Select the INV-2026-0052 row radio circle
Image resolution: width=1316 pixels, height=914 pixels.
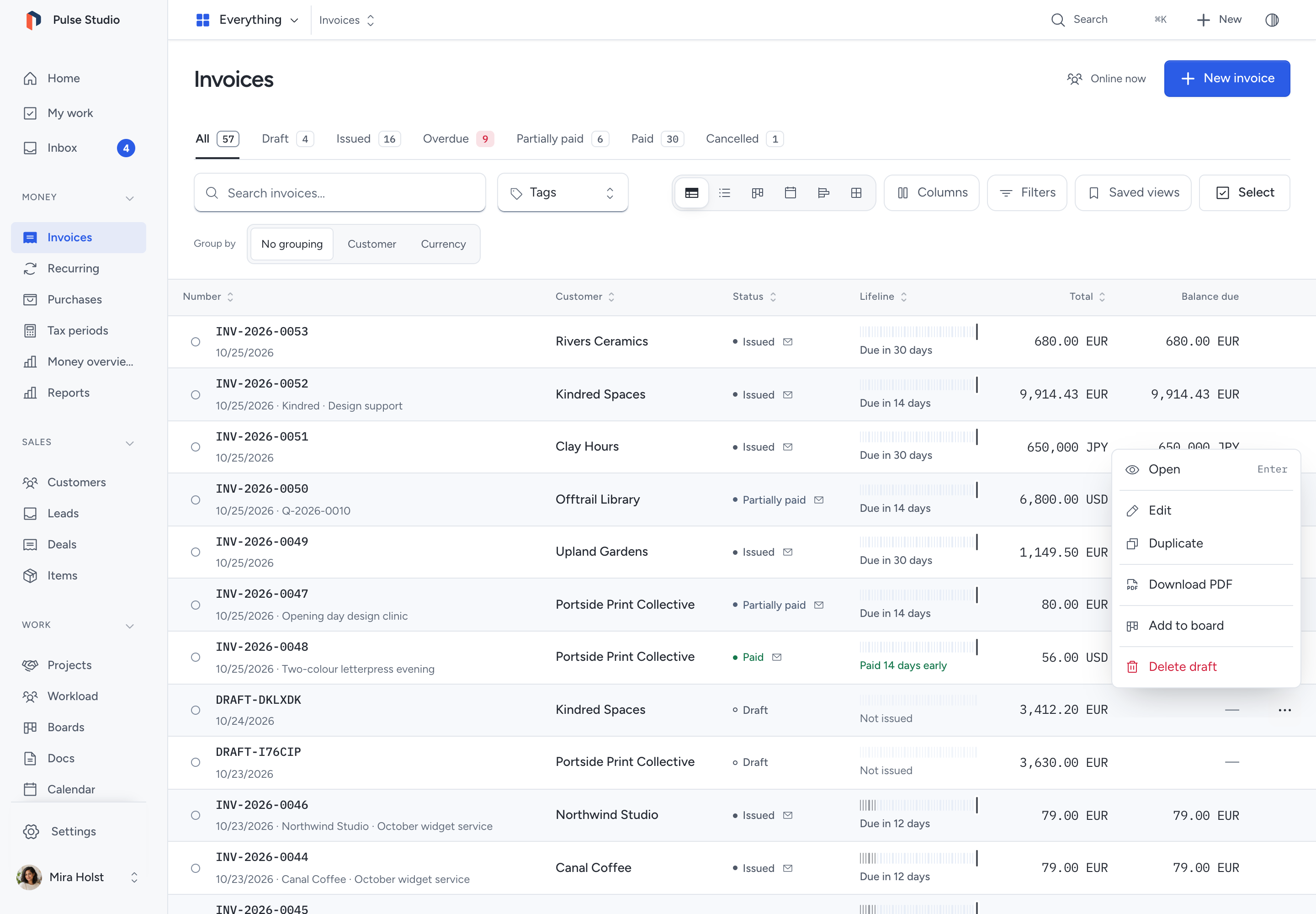click(195, 395)
